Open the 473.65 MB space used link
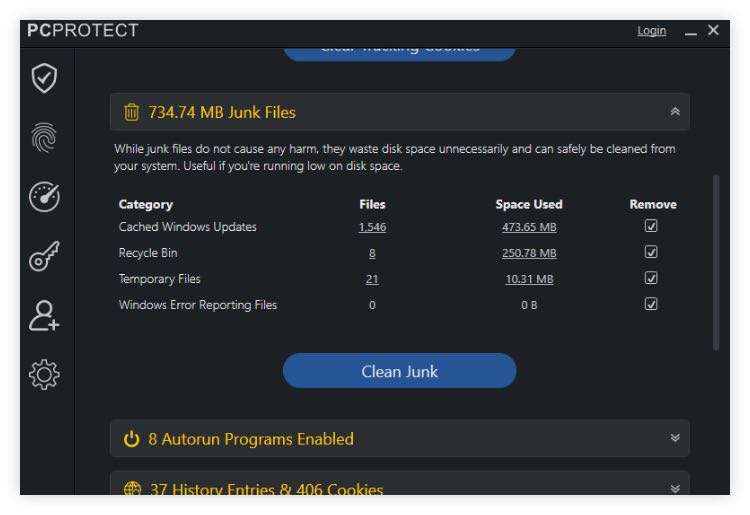Viewport: 750px width, 515px height. coord(529,227)
